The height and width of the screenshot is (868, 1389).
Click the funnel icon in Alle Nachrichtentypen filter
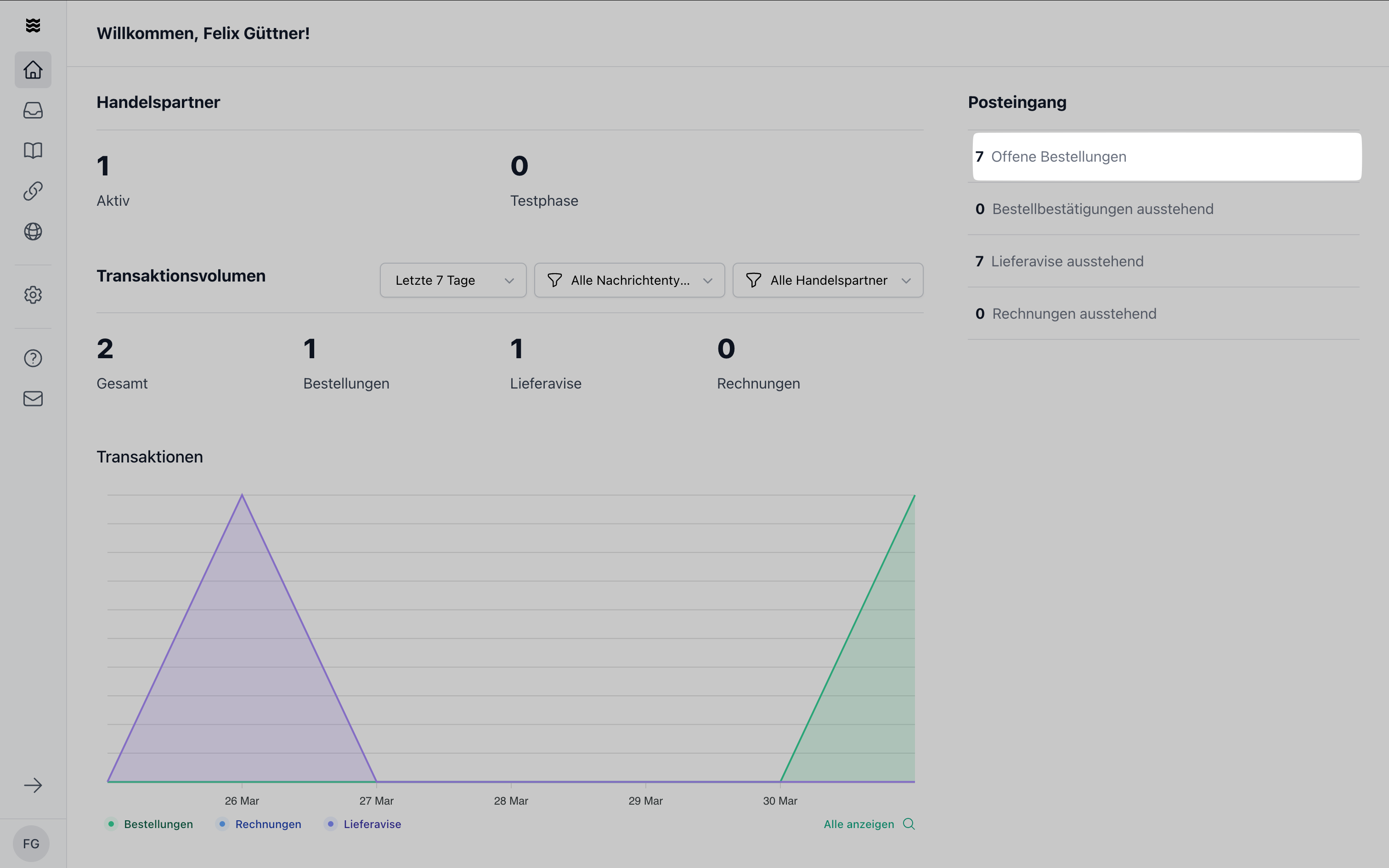[554, 280]
